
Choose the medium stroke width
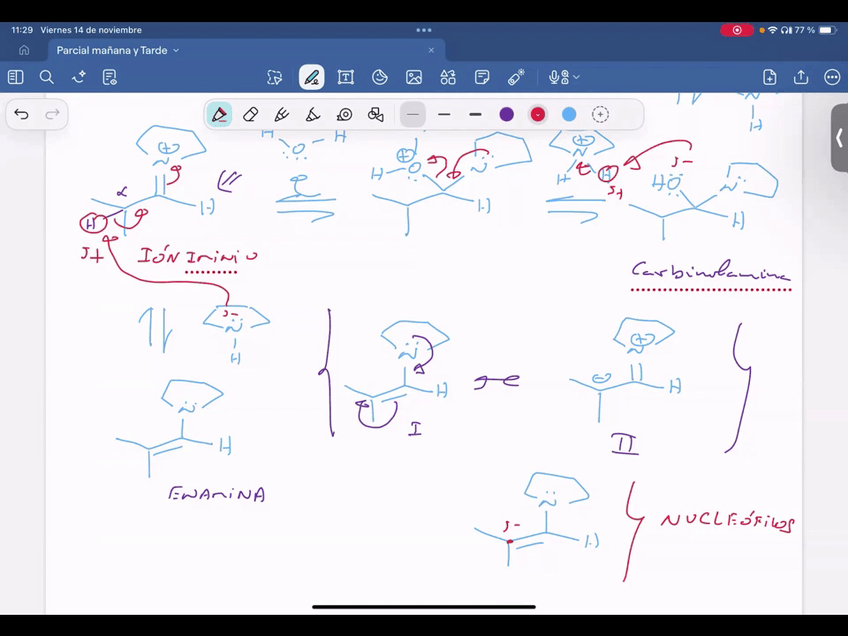pyautogui.click(x=444, y=115)
